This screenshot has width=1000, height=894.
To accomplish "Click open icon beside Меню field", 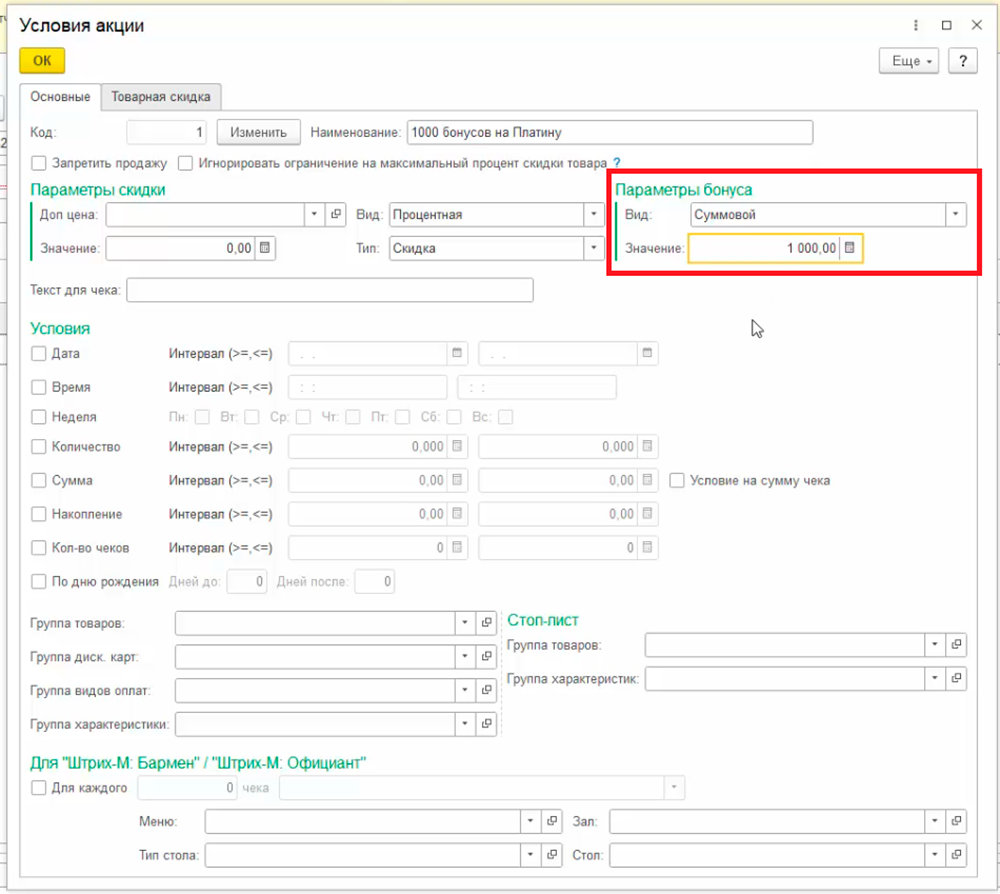I will point(552,821).
